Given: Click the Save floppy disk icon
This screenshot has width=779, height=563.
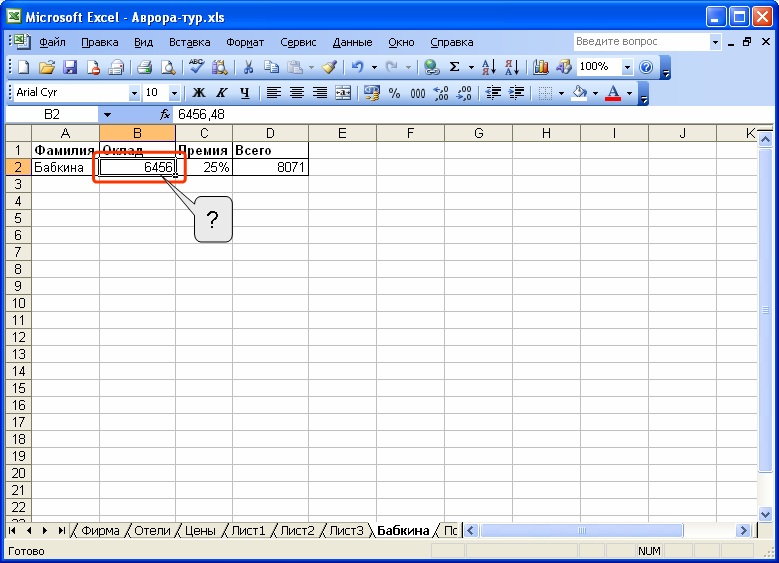Looking at the screenshot, I should (70, 67).
